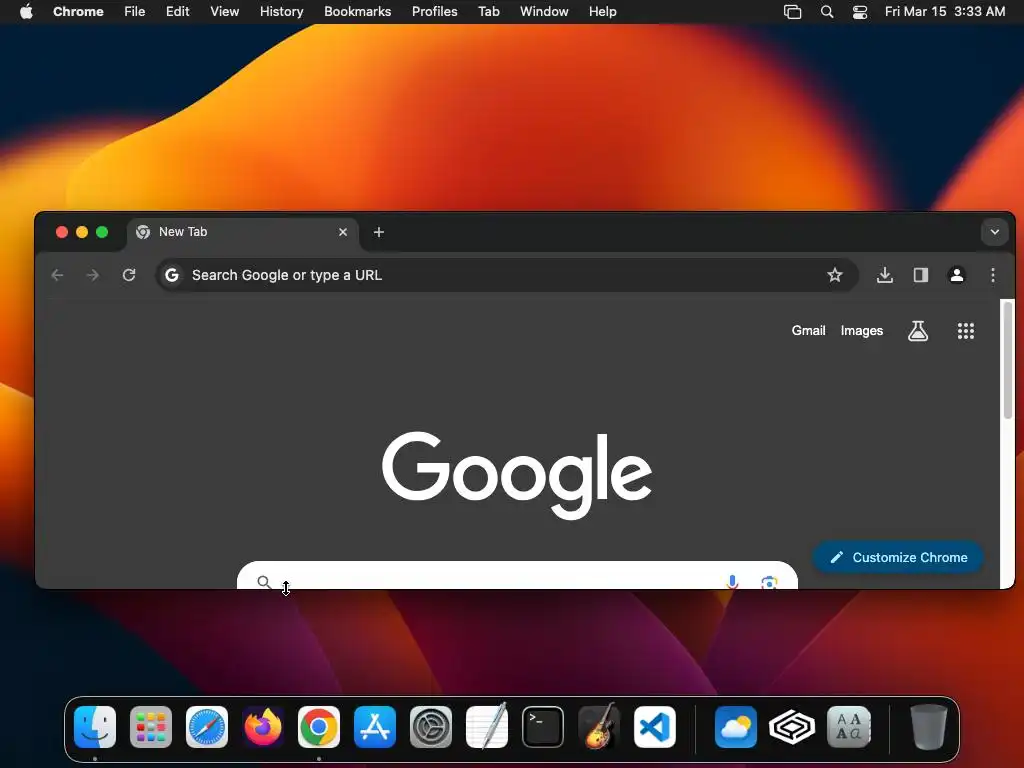The image size is (1024, 768).
Task: Open Search Labs flask icon
Action: (918, 331)
